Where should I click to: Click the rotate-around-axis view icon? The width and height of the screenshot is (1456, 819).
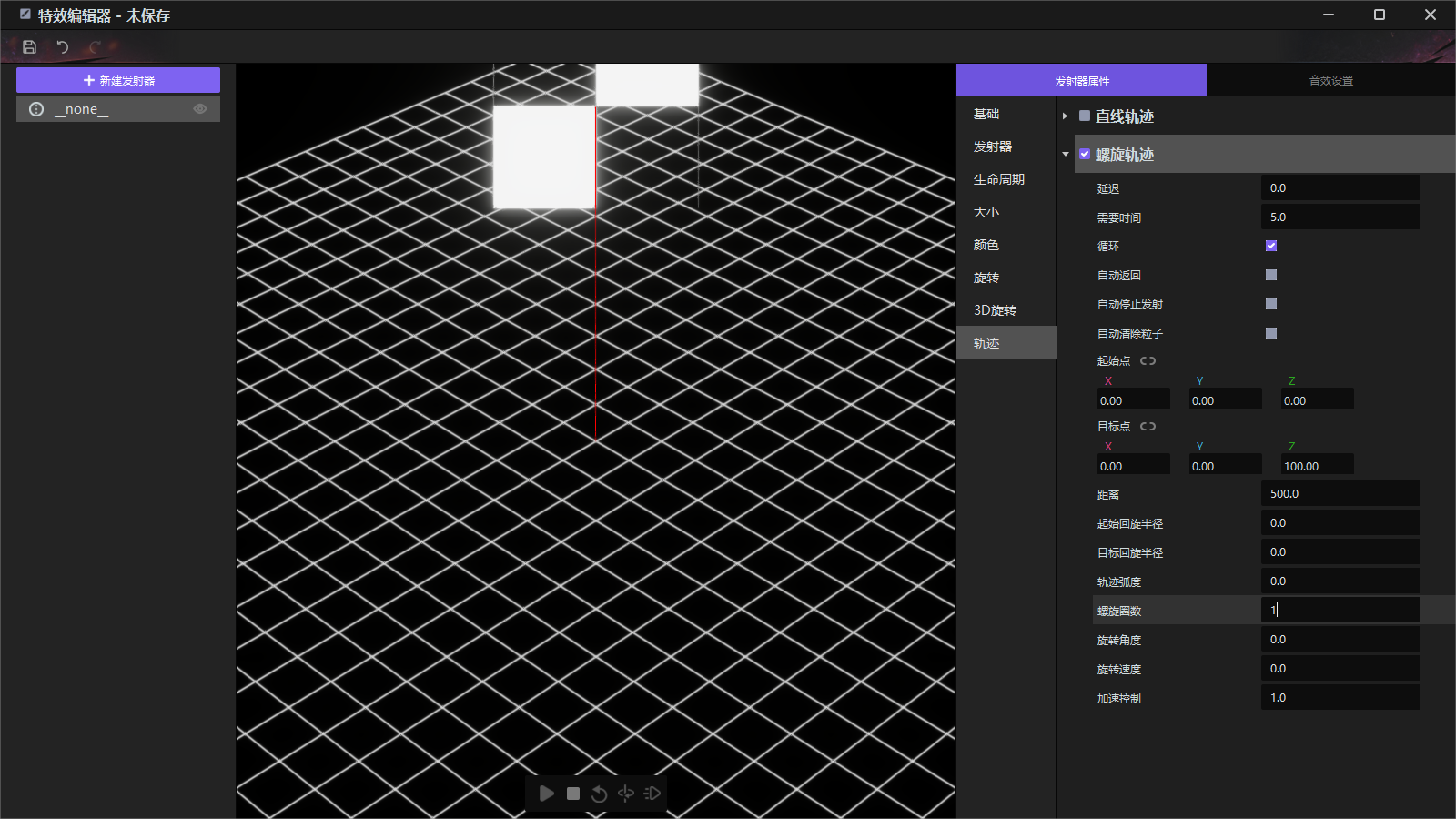tap(626, 794)
